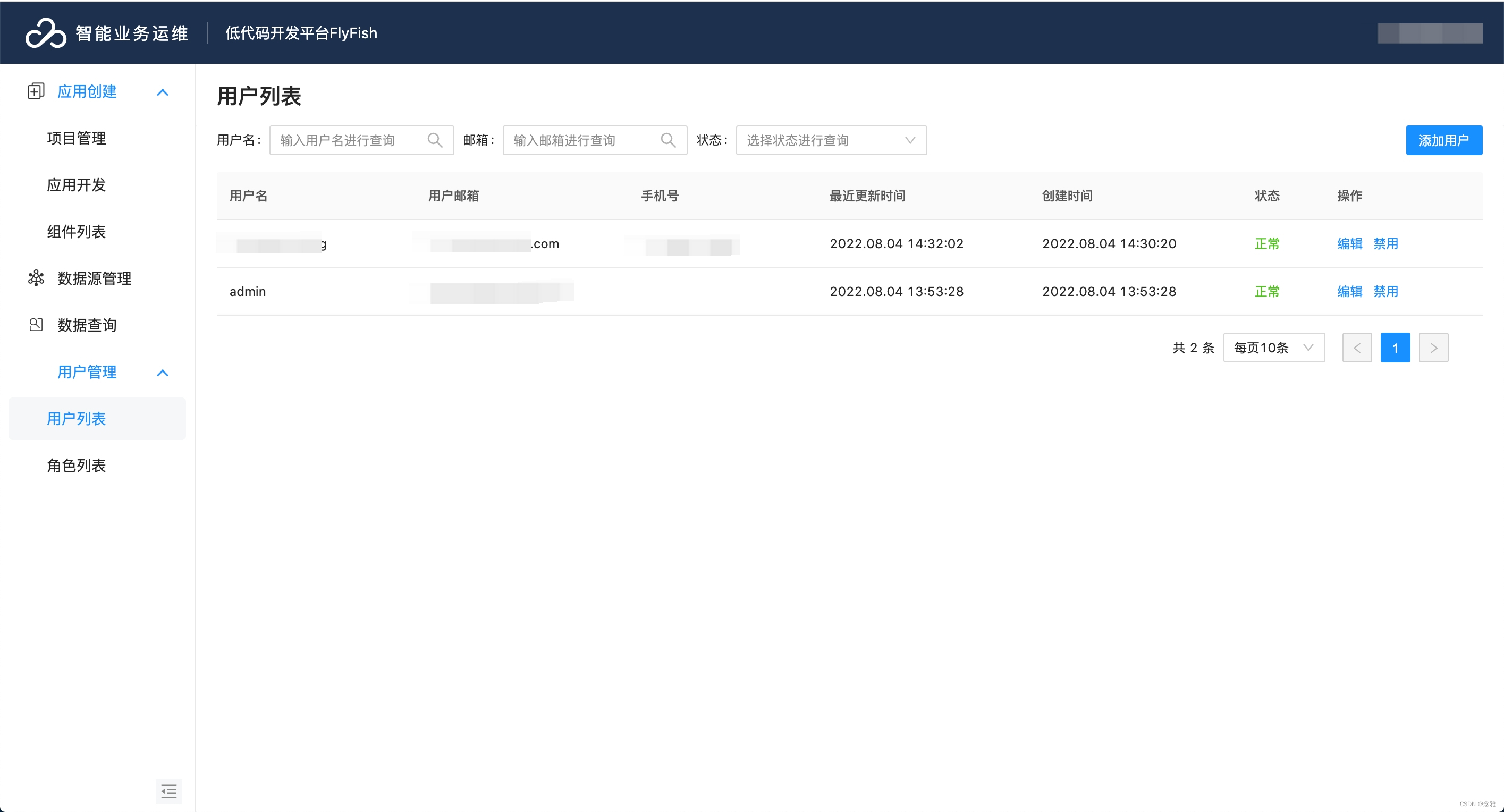Click the next page arrow in pagination
This screenshot has height=812, width=1504.
point(1434,348)
